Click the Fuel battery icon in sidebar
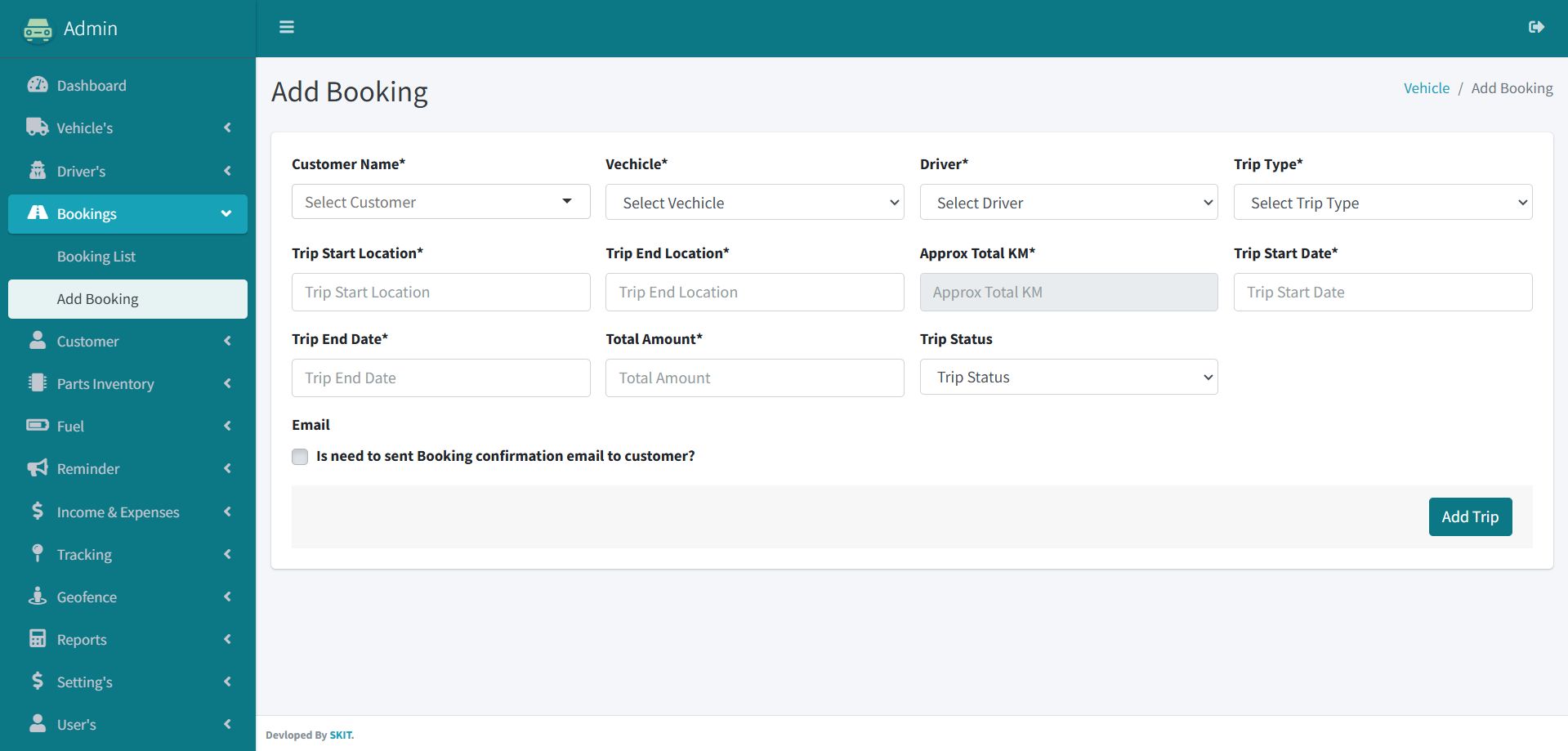Screen dimensions: 1568x751 (38, 425)
